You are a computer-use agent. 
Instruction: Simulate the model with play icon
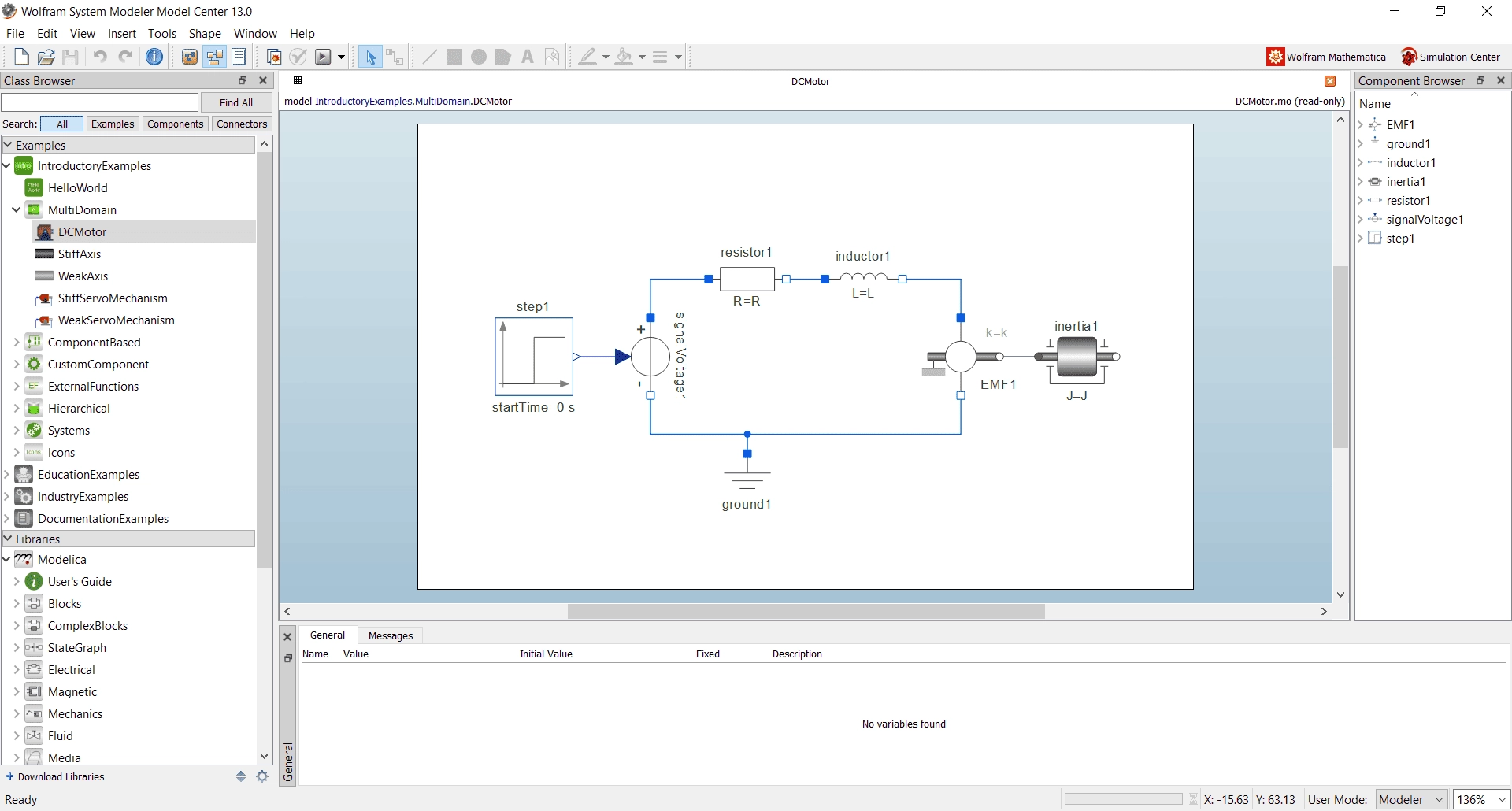[324, 57]
